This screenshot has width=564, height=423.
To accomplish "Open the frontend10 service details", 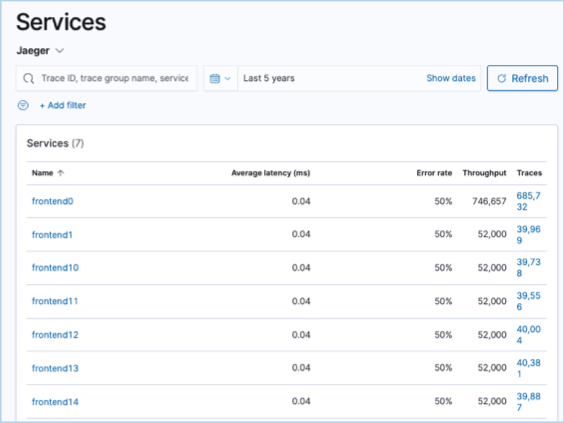I will 55,268.
